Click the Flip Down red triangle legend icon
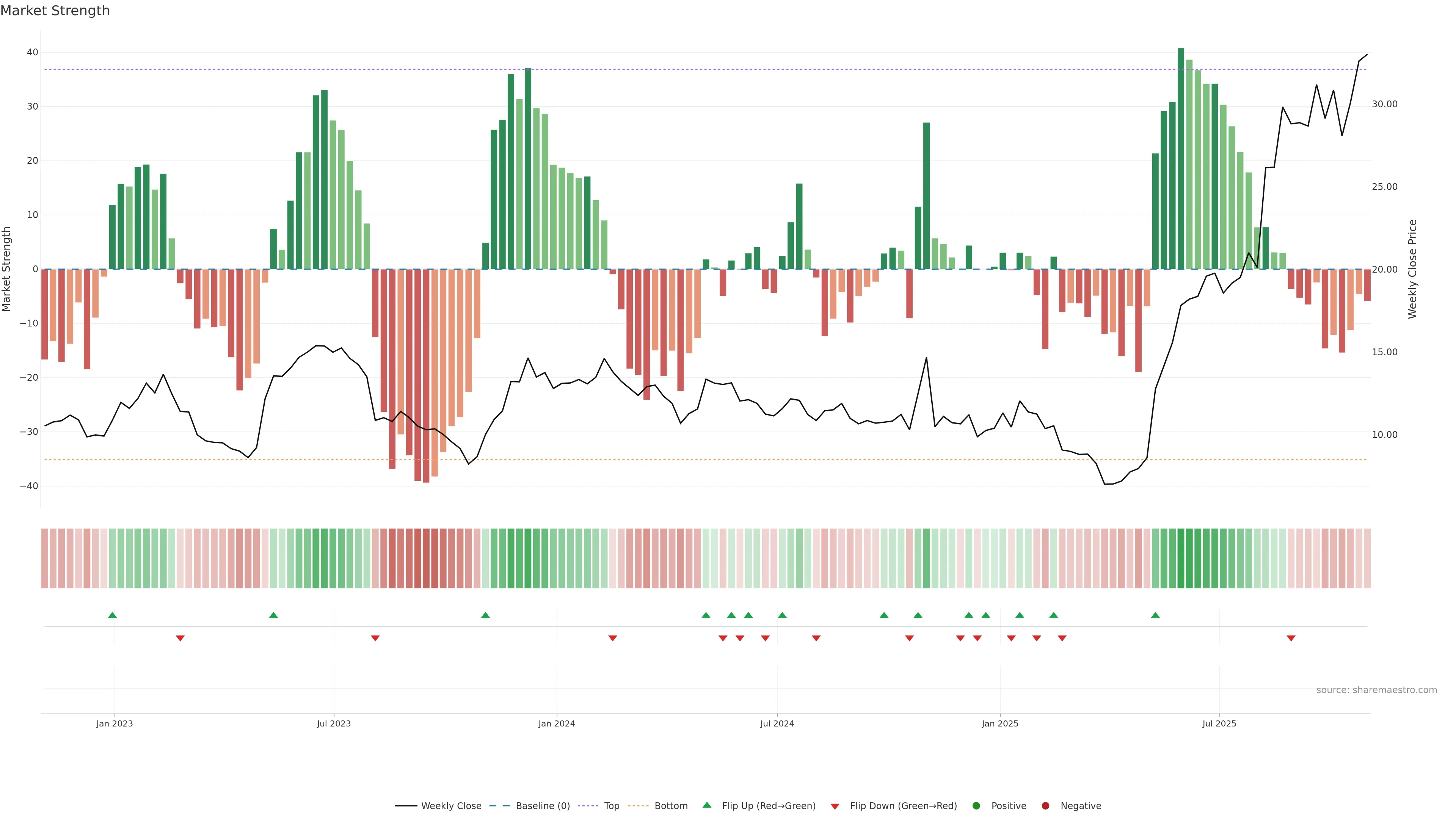Image resolution: width=1456 pixels, height=819 pixels. pyautogui.click(x=835, y=806)
